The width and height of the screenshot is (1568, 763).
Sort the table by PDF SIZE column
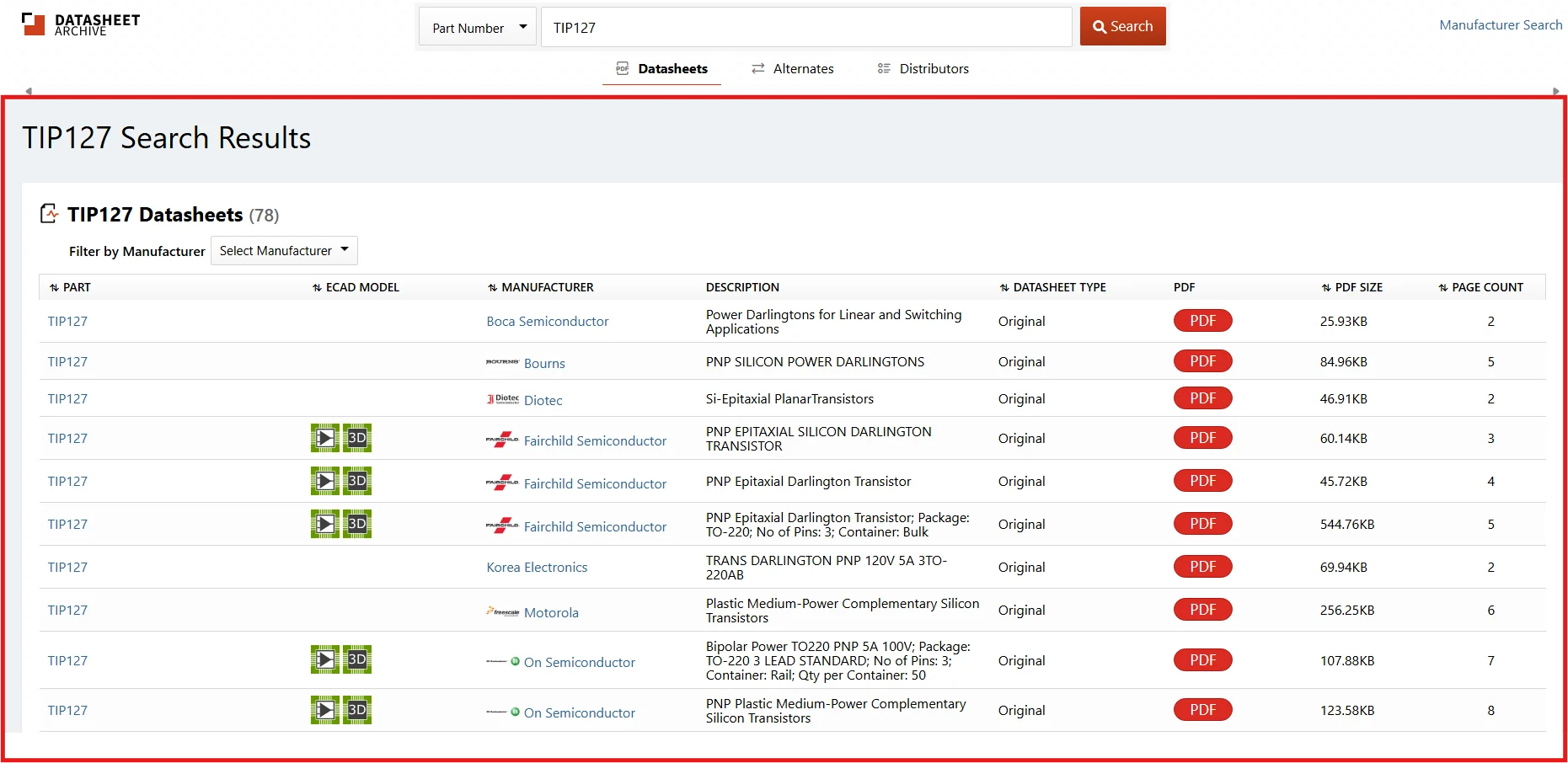(x=1351, y=287)
